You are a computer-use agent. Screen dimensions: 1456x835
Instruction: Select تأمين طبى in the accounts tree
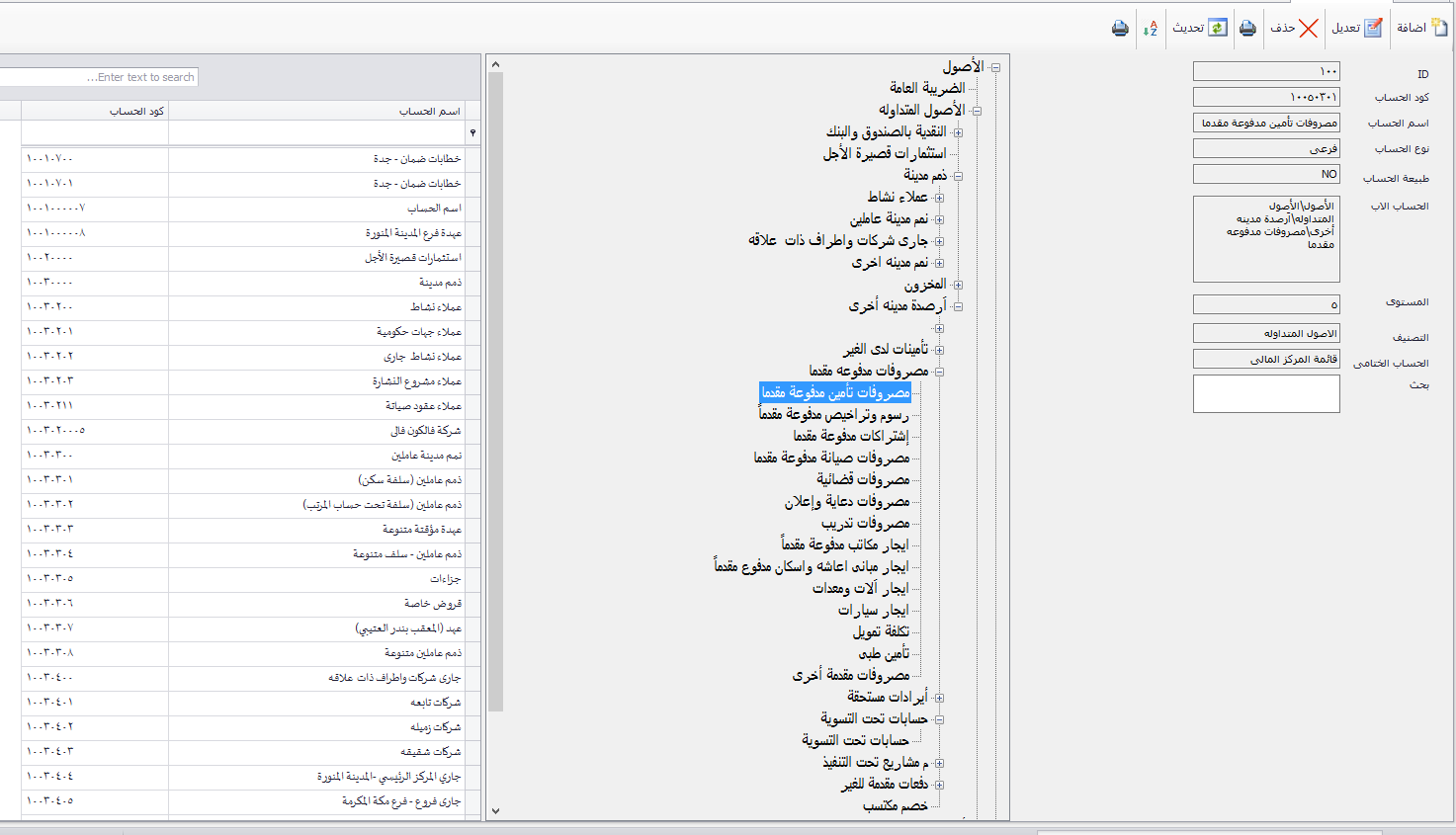pos(883,654)
